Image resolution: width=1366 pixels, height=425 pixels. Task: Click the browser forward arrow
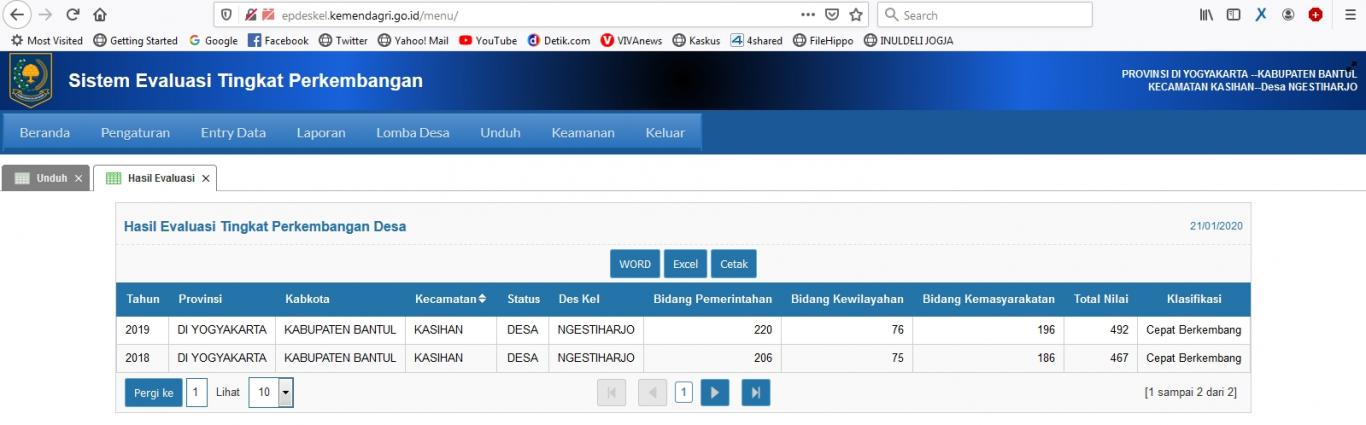tap(44, 15)
